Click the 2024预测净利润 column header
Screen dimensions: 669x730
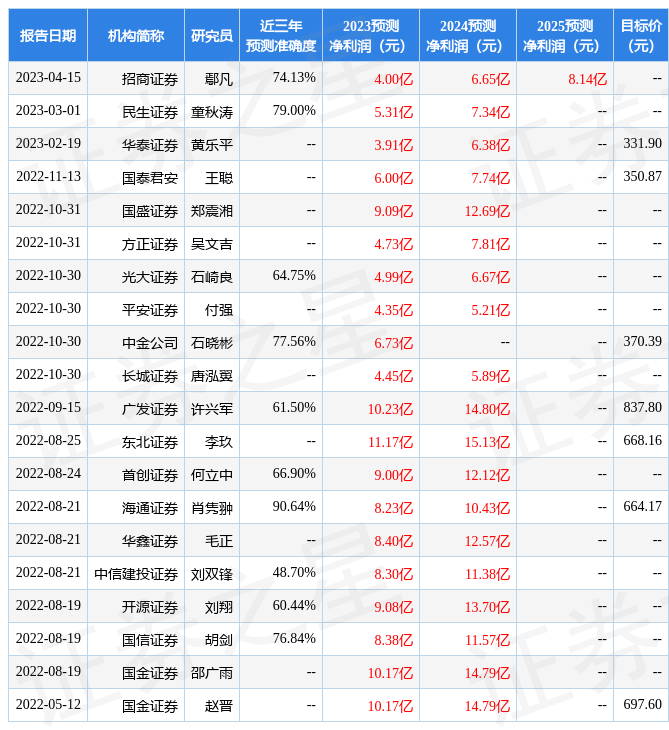pyautogui.click(x=468, y=35)
